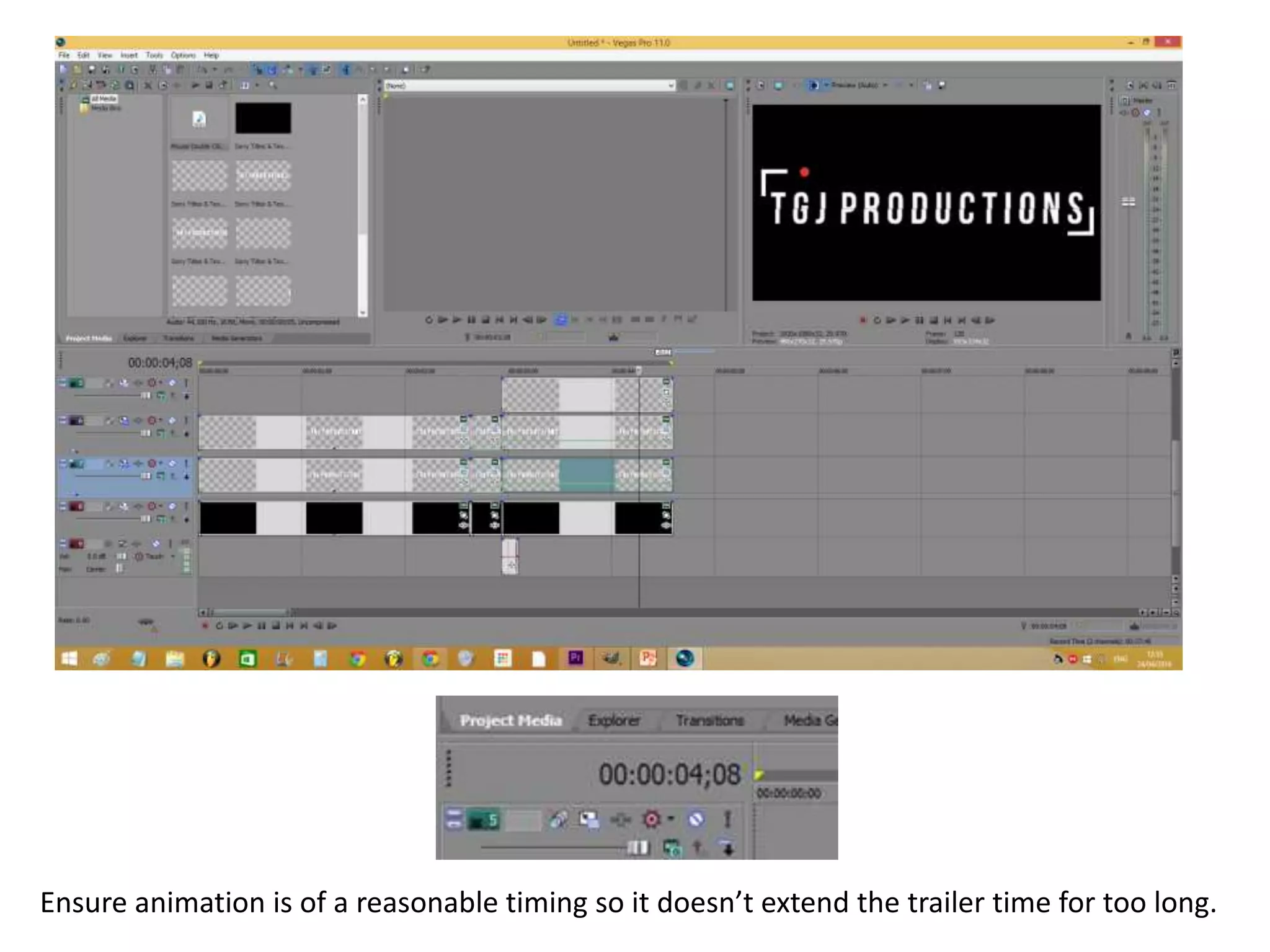Screen dimensions: 1270x952
Task: Stop media preview in Project Media toolbar
Action: tap(209, 86)
